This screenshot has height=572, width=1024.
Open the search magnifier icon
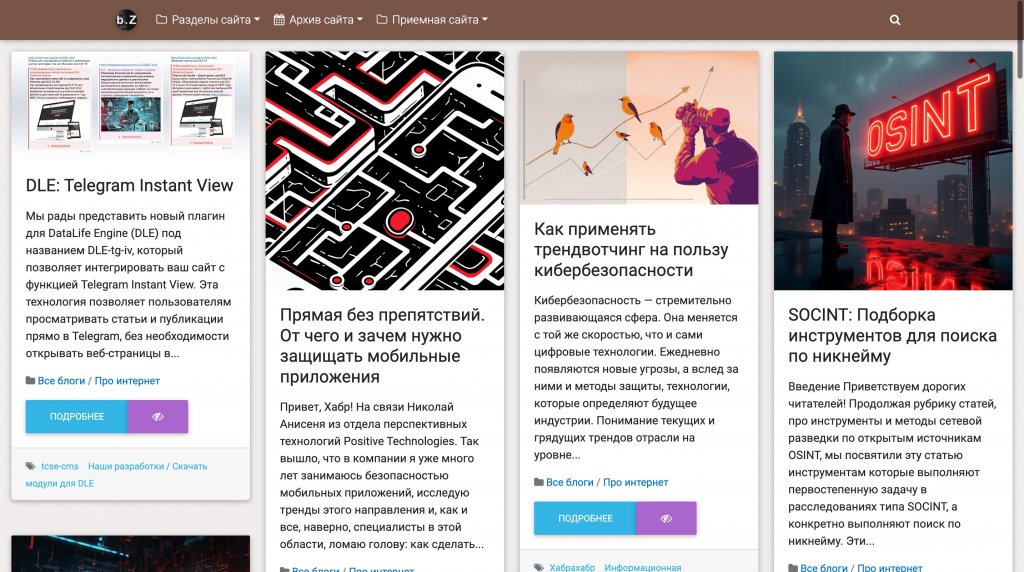click(x=895, y=20)
